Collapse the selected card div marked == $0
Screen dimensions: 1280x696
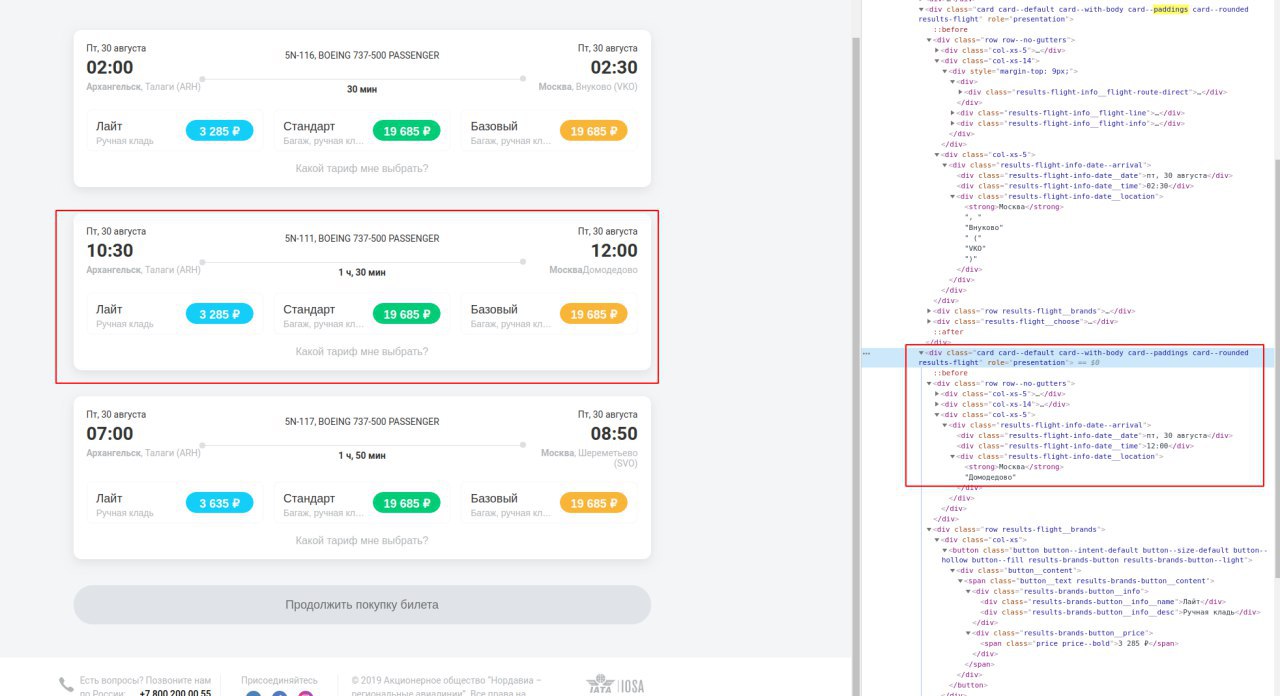(x=922, y=353)
